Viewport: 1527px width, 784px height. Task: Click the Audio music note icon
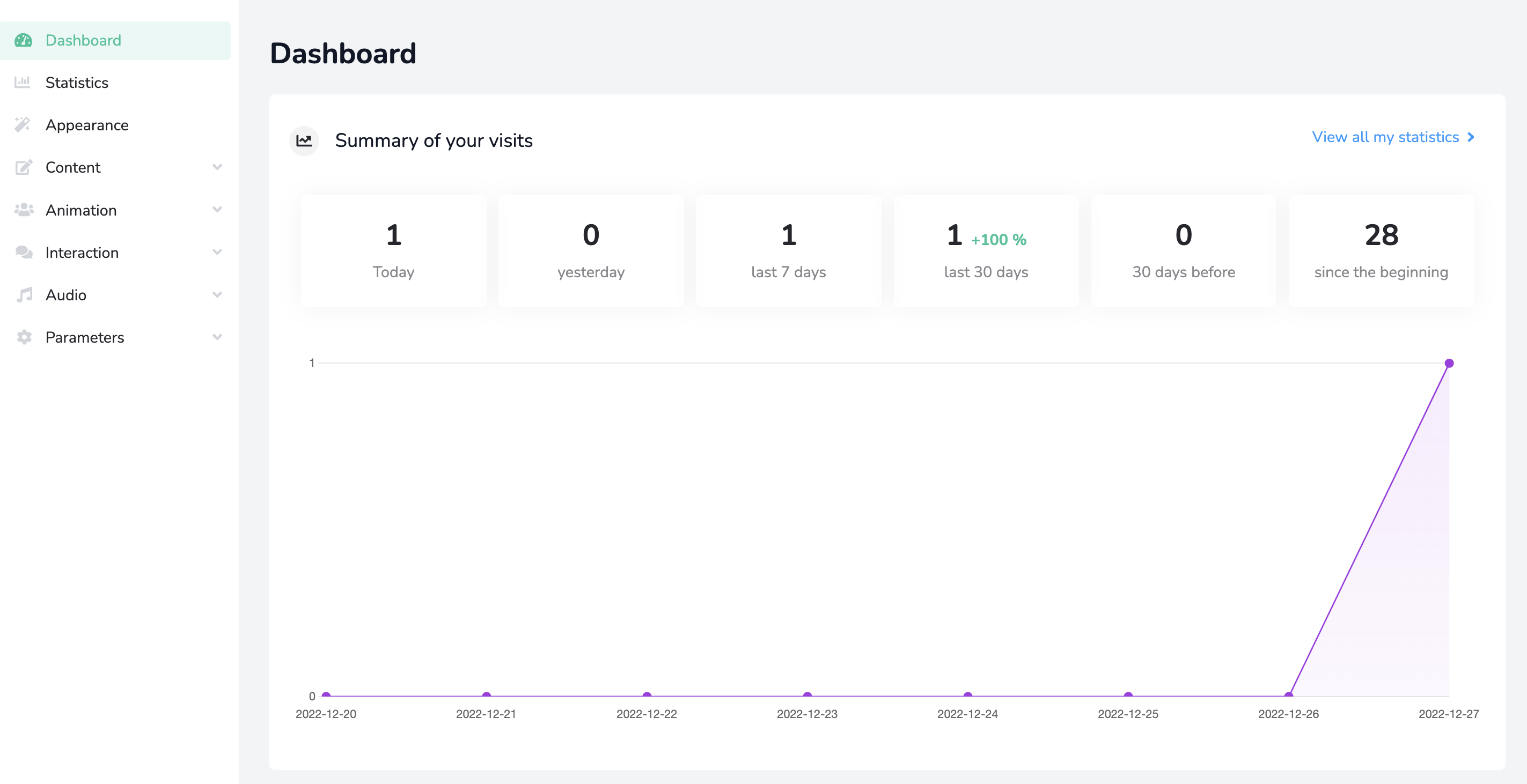click(24, 295)
